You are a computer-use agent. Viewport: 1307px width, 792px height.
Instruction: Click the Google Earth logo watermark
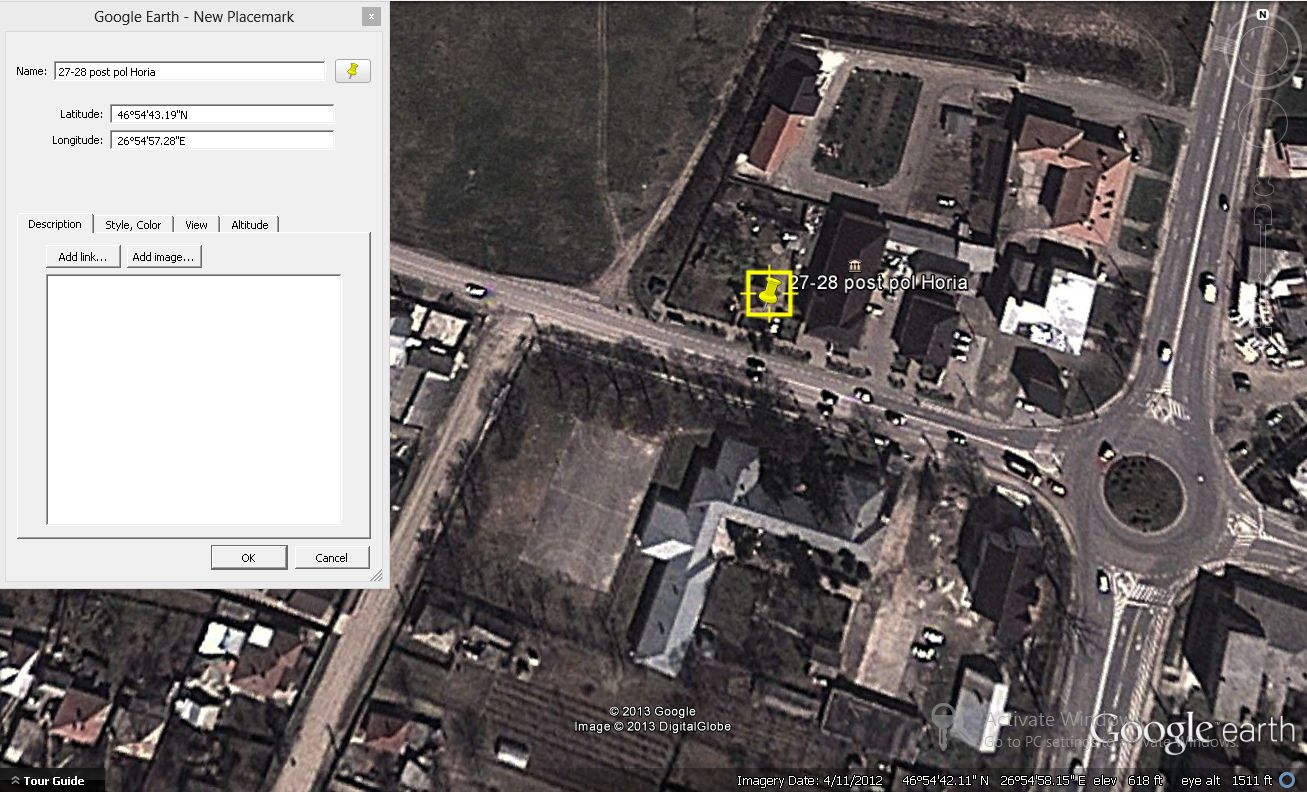pos(1192,731)
